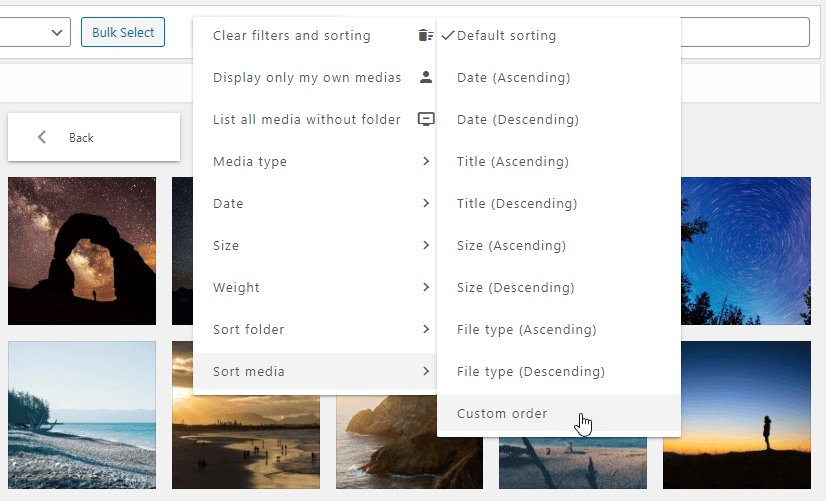
Task: Select the Milky Way rock arch thumbnail
Action: 82,251
